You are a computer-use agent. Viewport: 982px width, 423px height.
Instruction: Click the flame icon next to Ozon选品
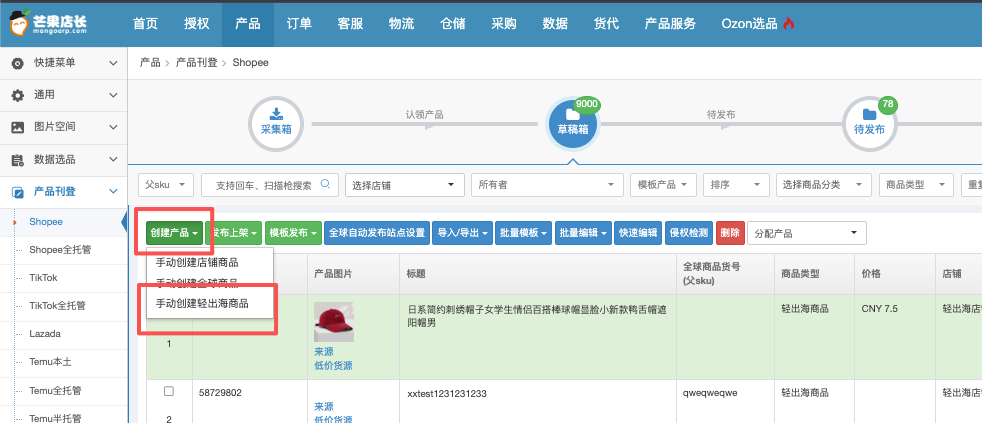788,24
